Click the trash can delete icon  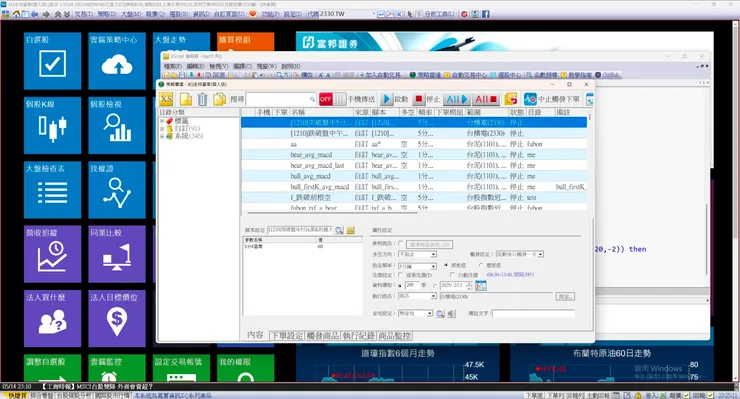point(202,99)
